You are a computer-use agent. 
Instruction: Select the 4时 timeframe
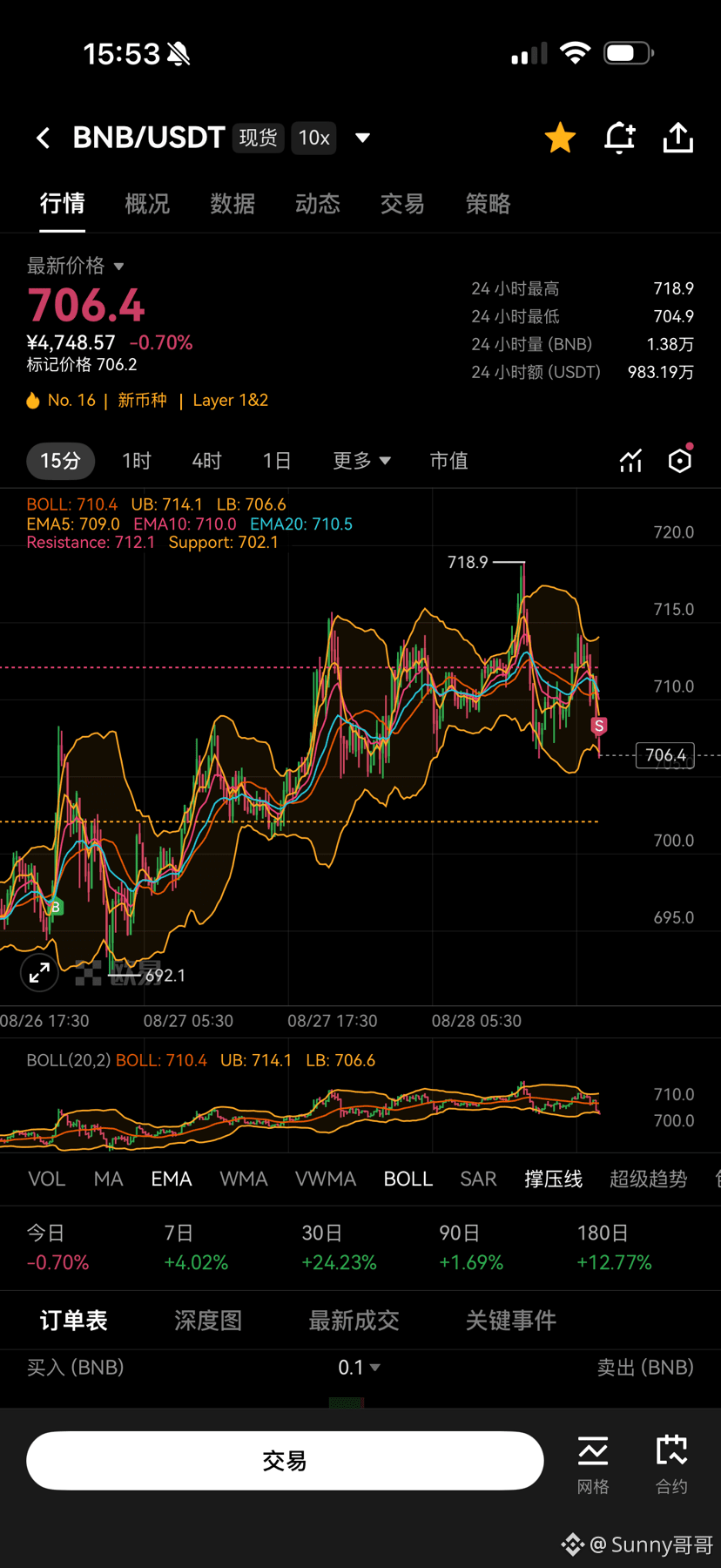pos(206,460)
